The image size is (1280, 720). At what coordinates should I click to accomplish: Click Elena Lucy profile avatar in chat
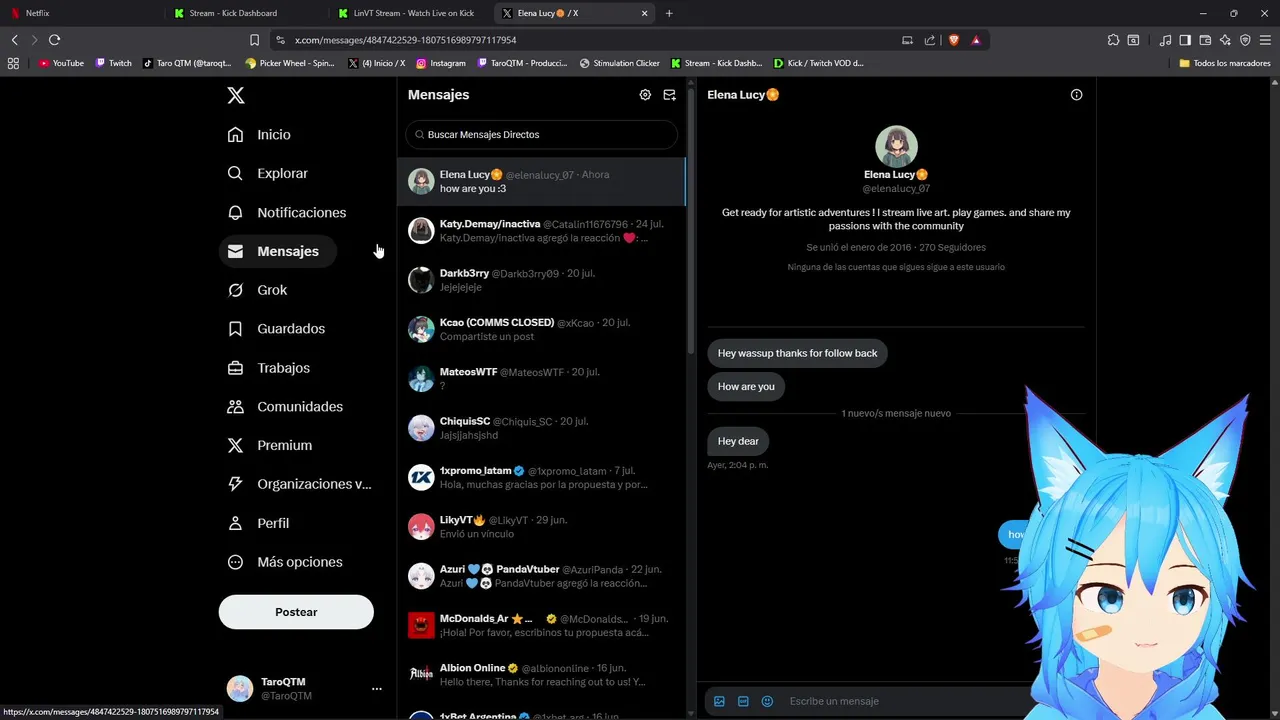point(896,147)
